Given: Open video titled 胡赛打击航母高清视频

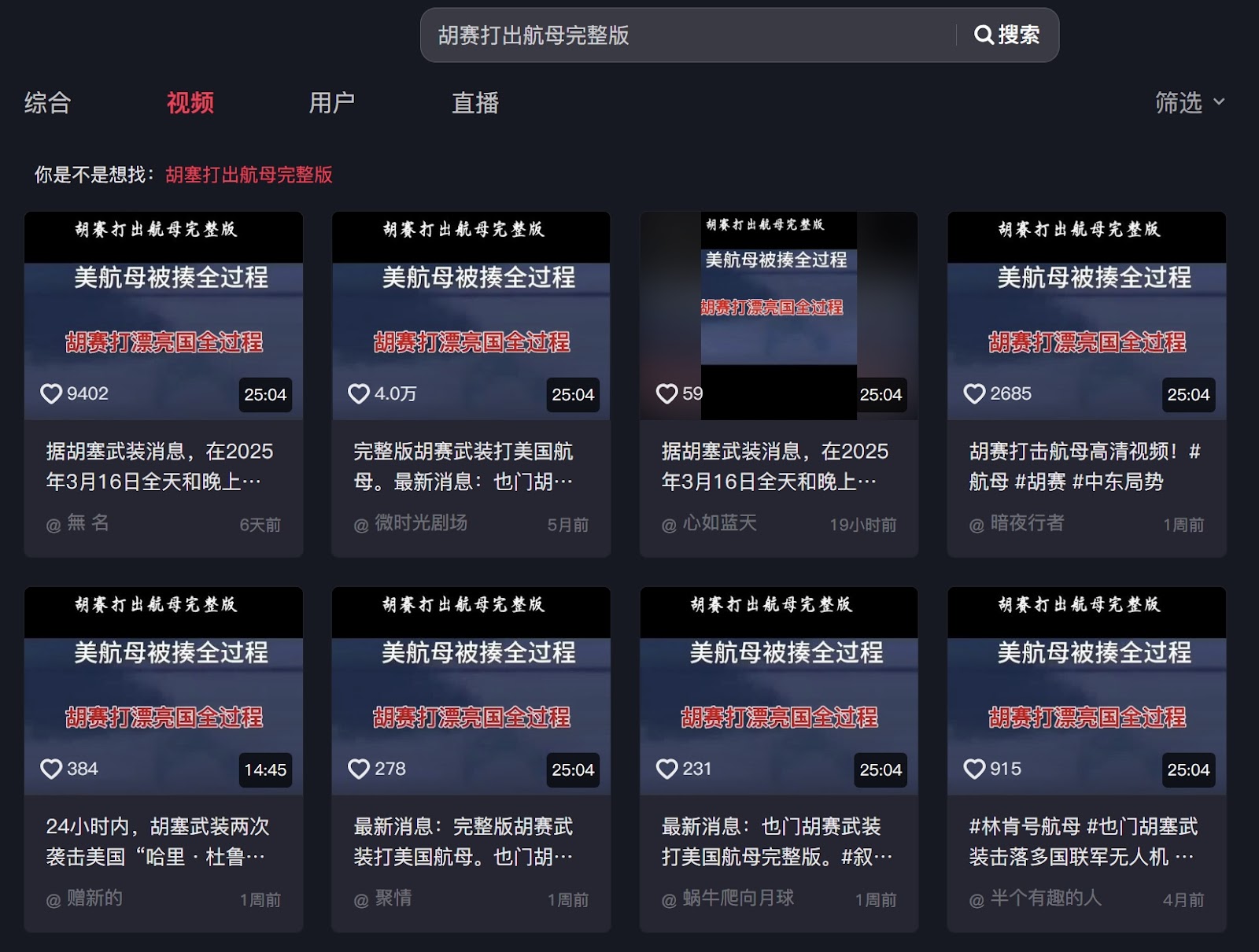Looking at the screenshot, I should [x=1084, y=466].
